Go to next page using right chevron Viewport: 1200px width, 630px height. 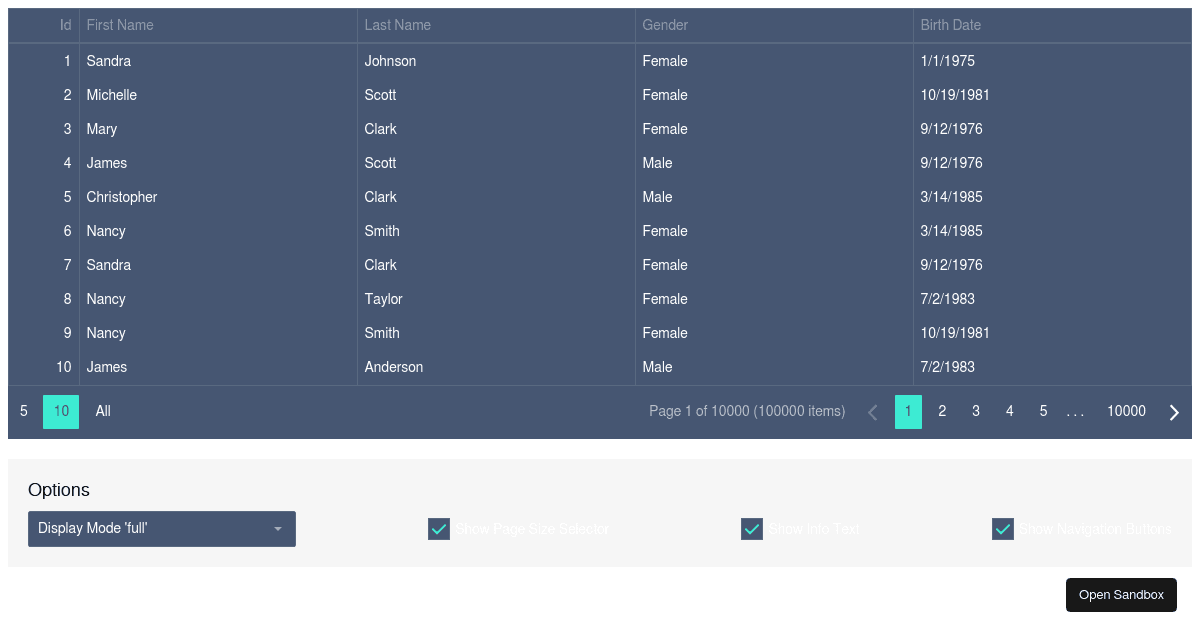click(1174, 411)
